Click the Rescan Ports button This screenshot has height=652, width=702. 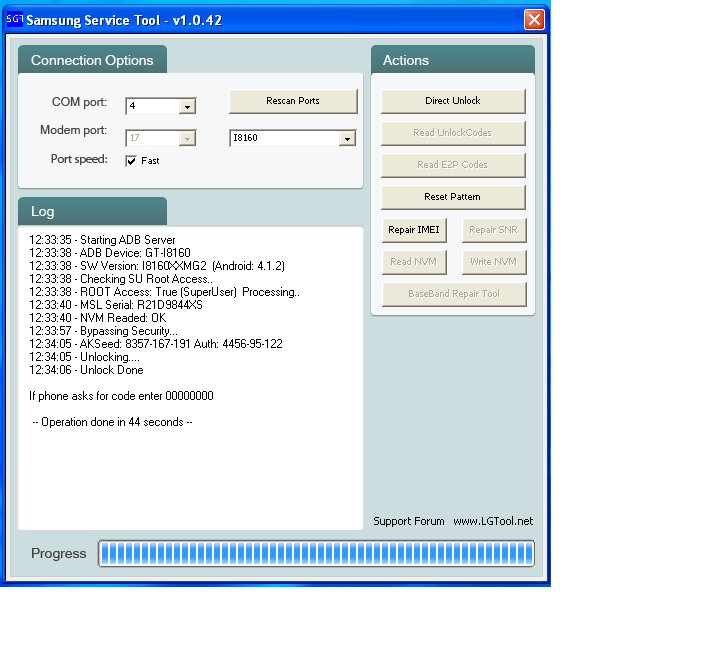click(x=293, y=101)
